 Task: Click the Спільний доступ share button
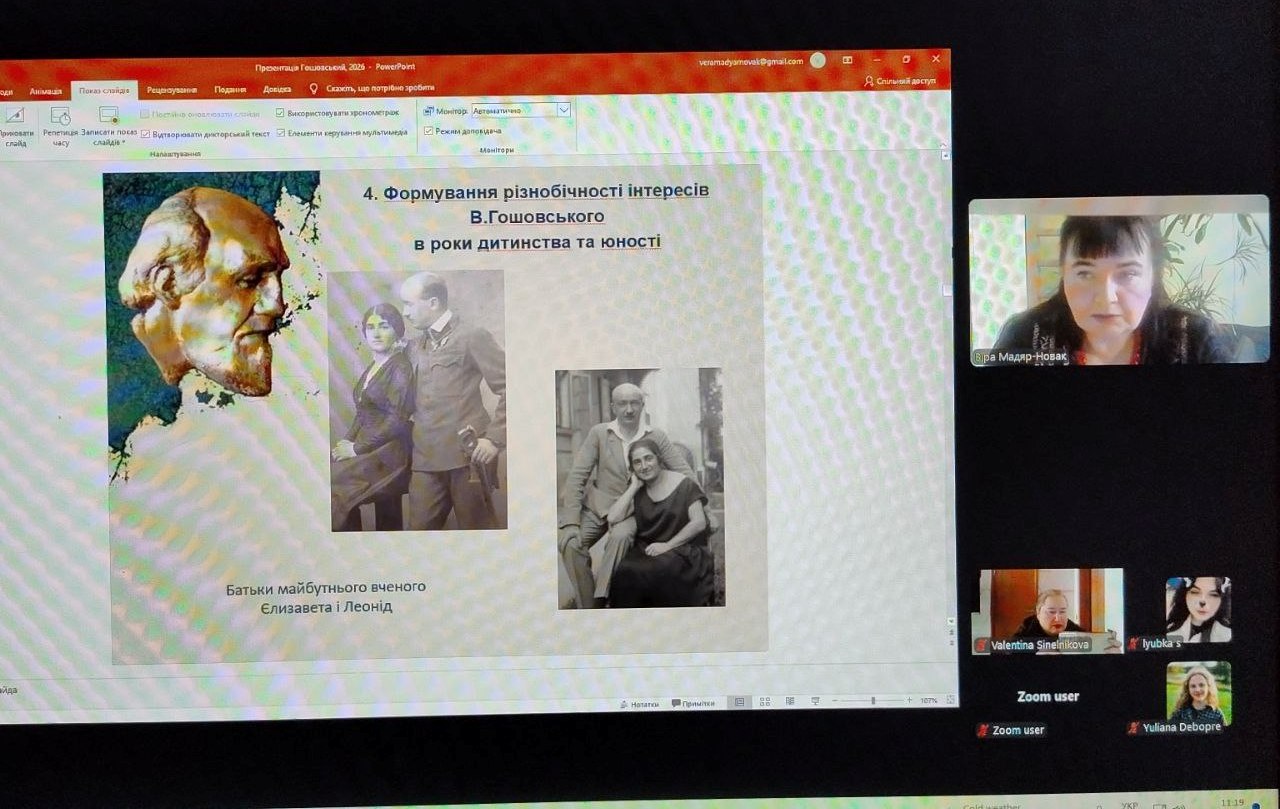900,81
